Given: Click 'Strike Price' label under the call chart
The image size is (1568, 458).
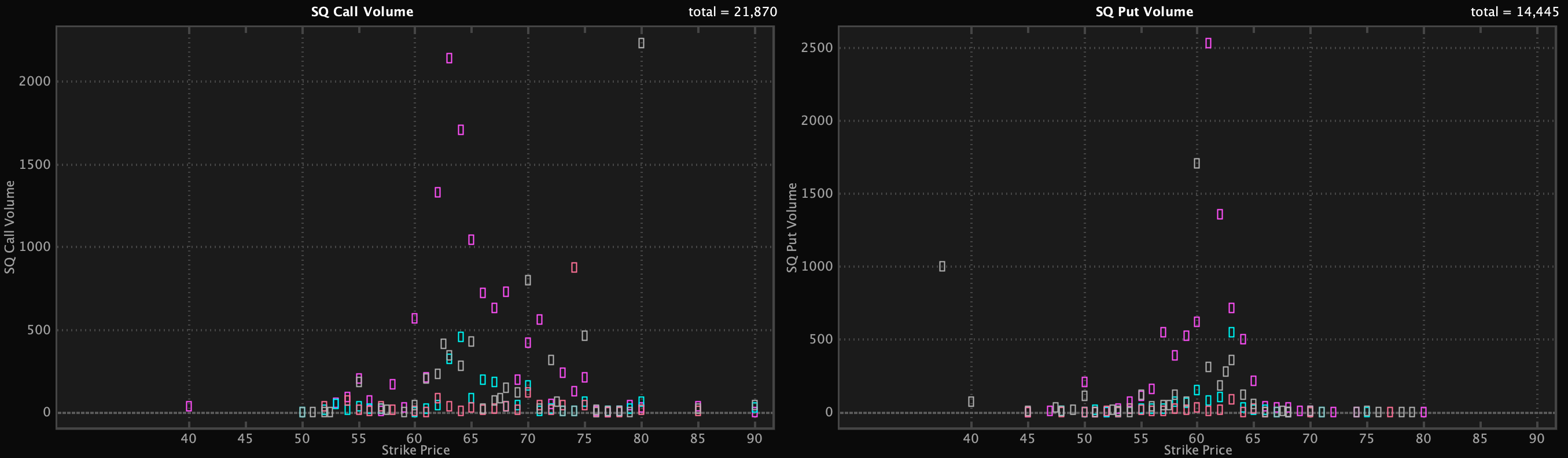Looking at the screenshot, I should [x=416, y=450].
